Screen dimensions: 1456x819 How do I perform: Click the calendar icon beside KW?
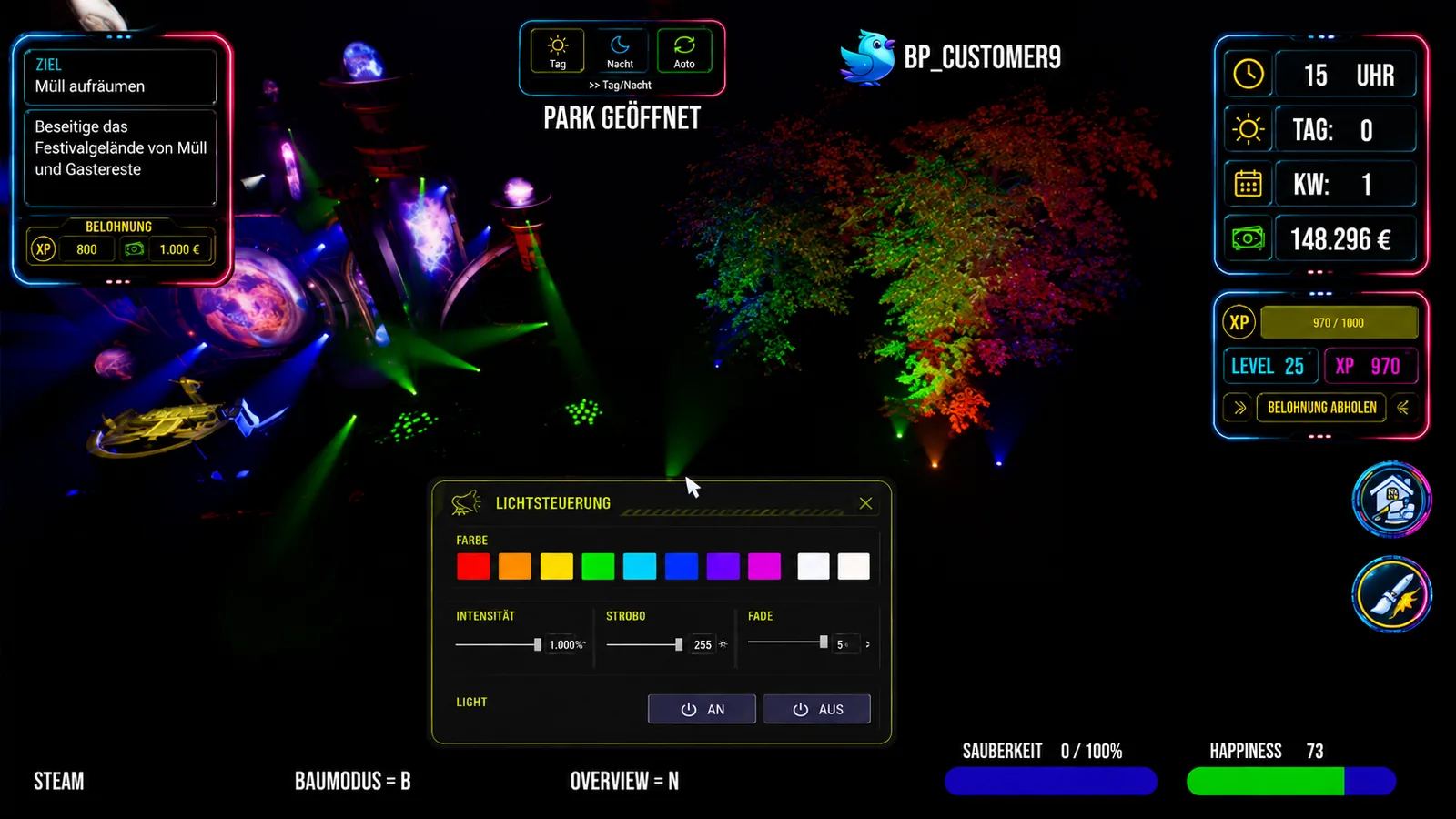click(1248, 184)
